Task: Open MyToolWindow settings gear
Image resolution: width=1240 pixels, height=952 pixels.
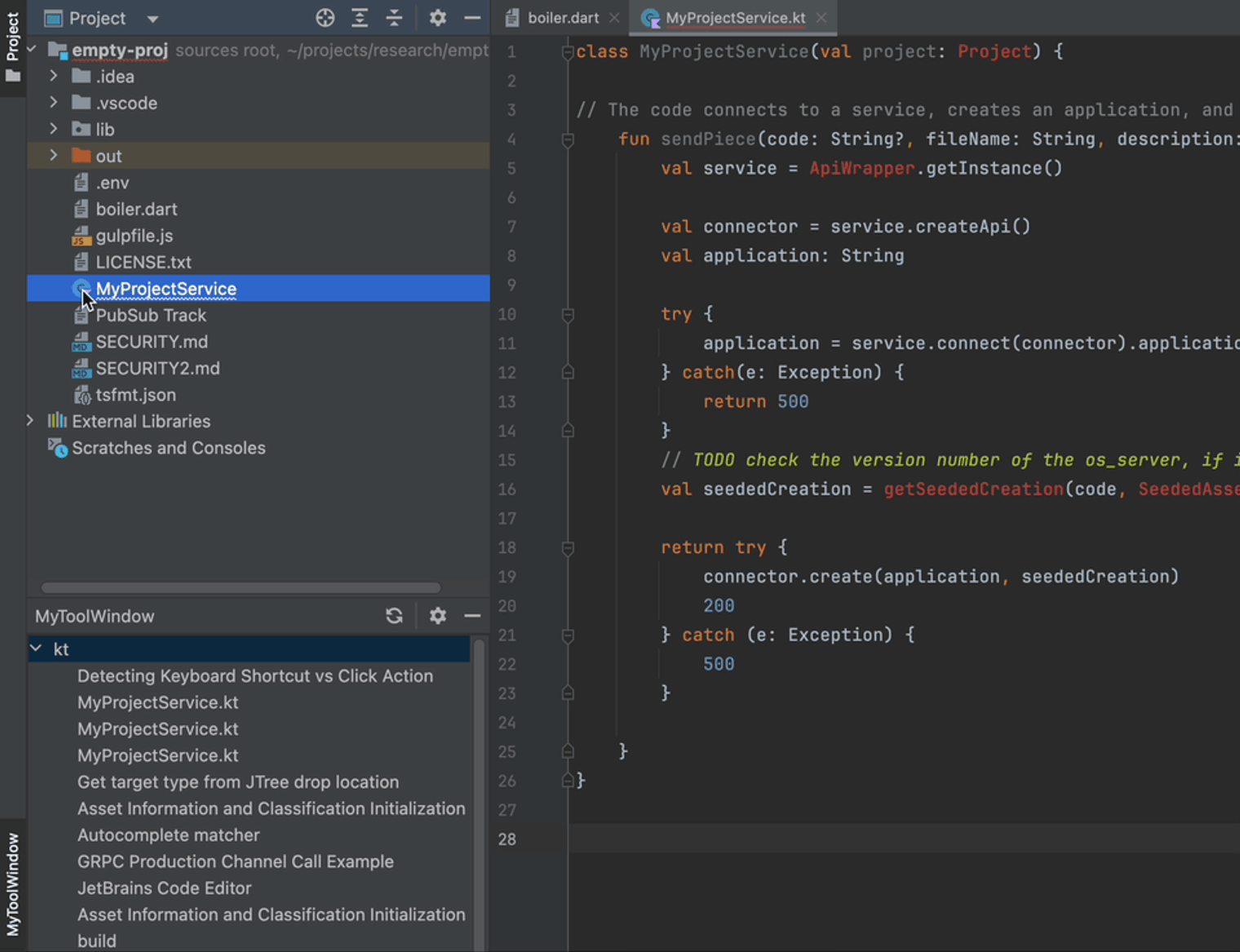Action: (438, 616)
